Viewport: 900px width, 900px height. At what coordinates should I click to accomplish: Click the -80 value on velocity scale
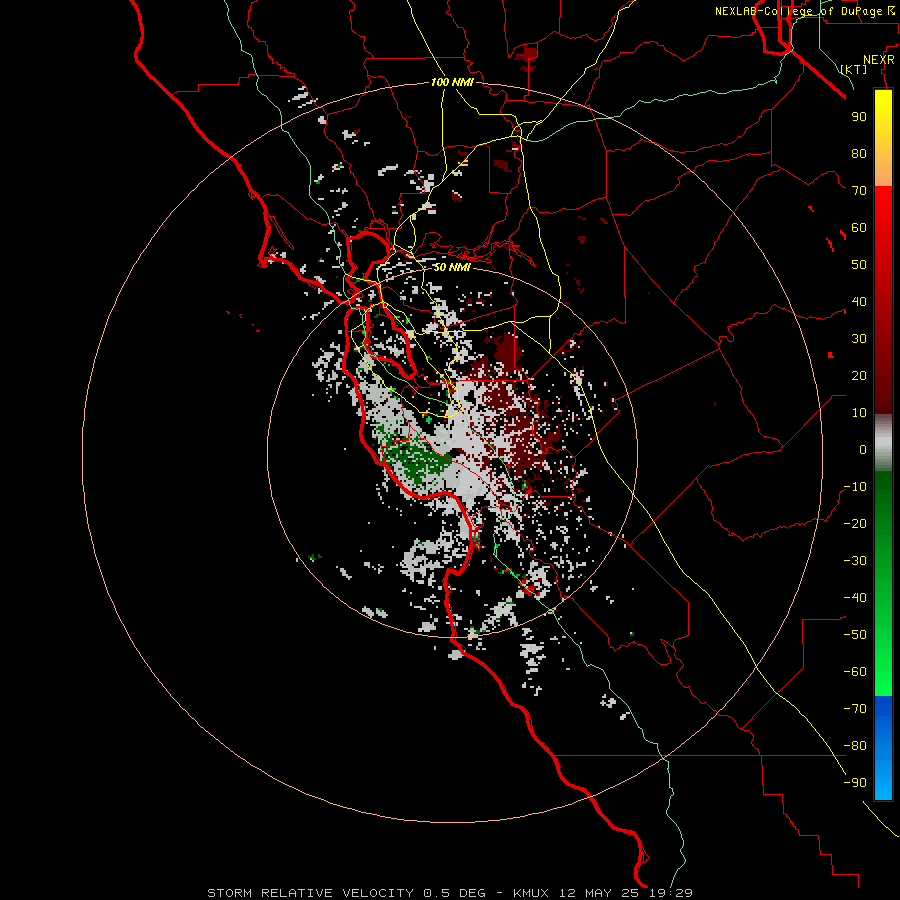tap(855, 746)
